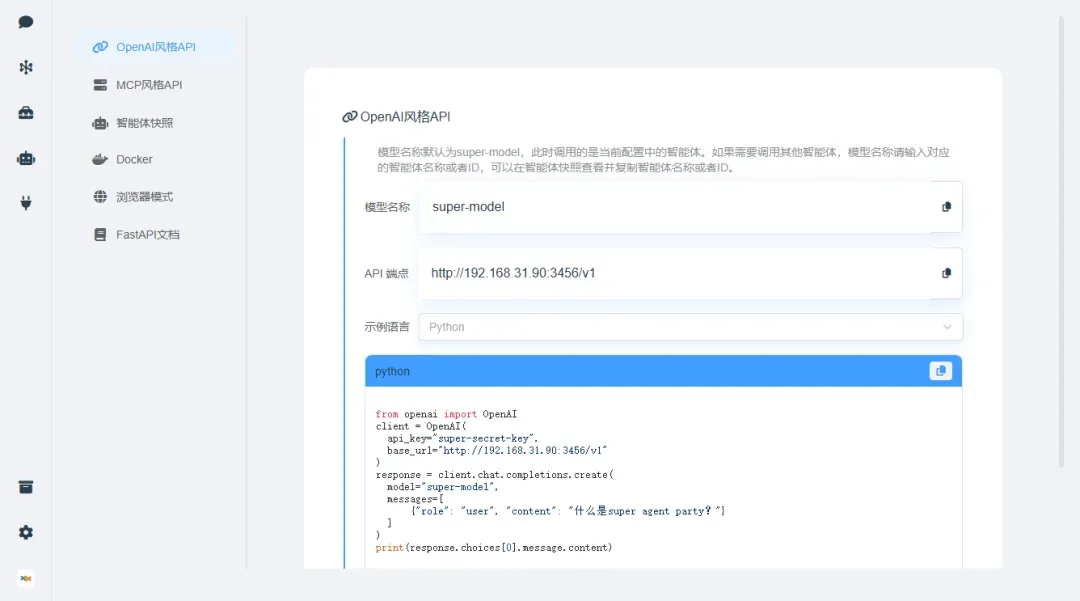Copy the super-model model name
This screenshot has width=1080, height=601.
(946, 207)
